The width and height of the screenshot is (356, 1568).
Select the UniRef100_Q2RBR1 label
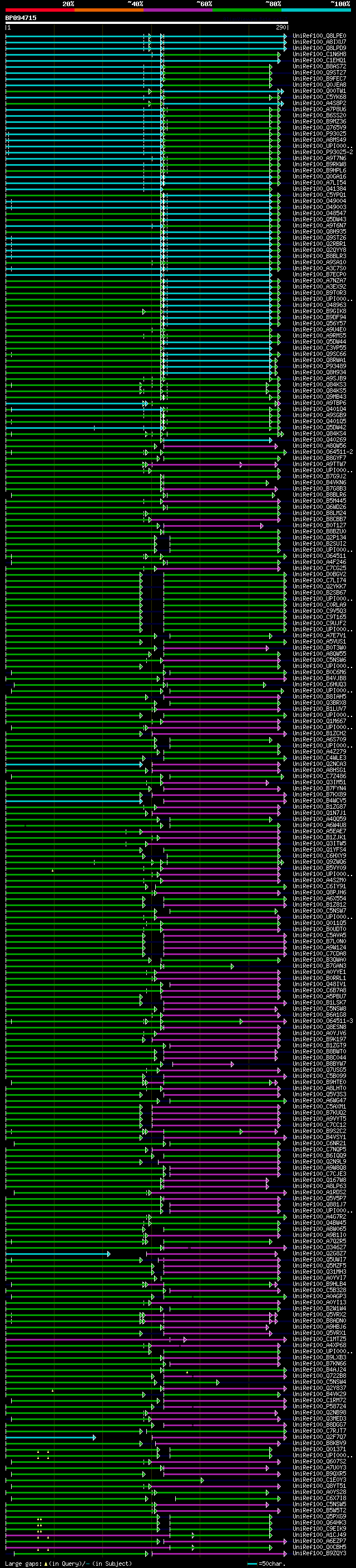click(x=319, y=244)
